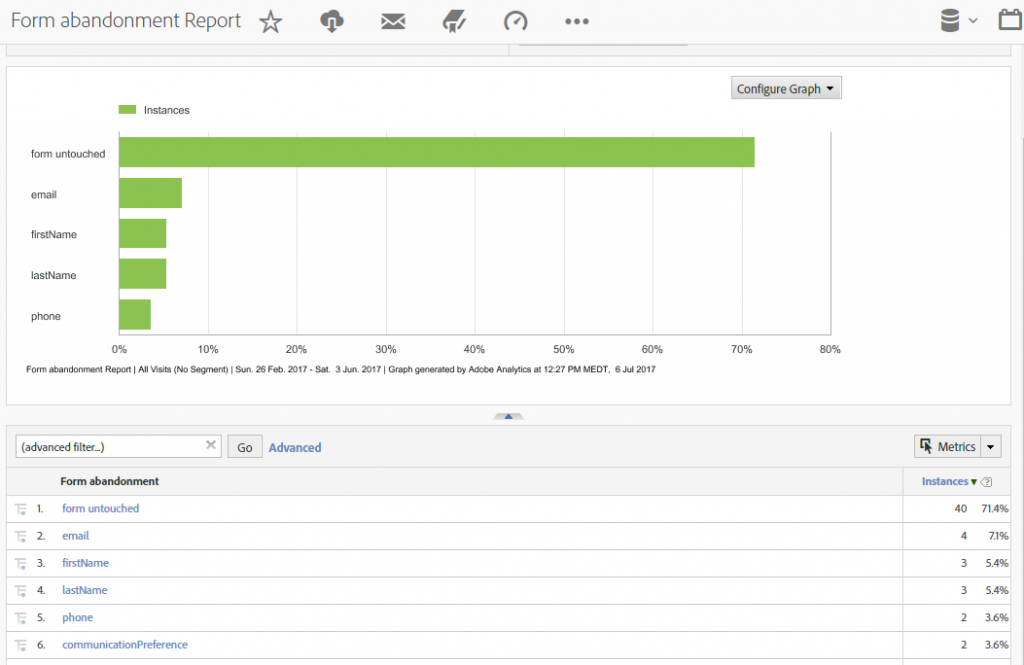Open the calendar icon
Image resolution: width=1024 pixels, height=665 pixels.
click(1009, 19)
